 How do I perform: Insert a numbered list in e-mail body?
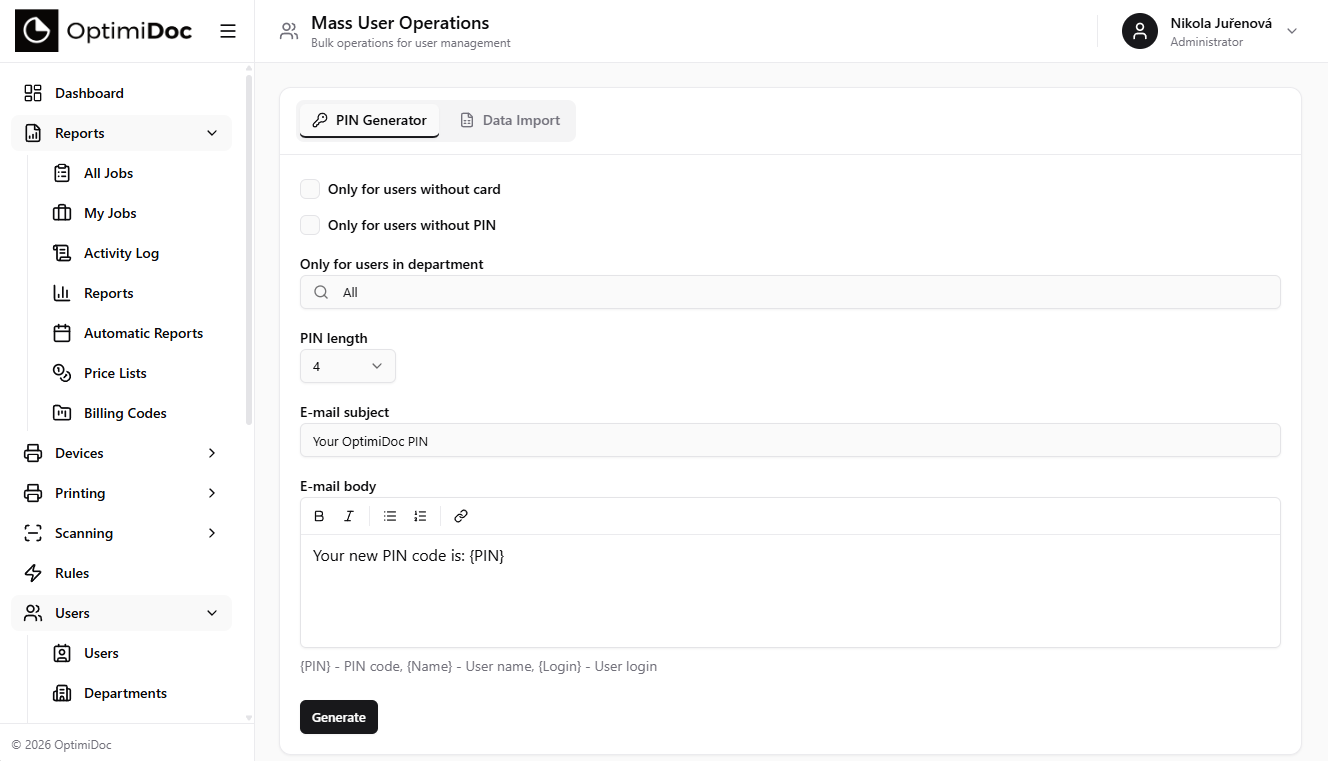pyautogui.click(x=420, y=516)
